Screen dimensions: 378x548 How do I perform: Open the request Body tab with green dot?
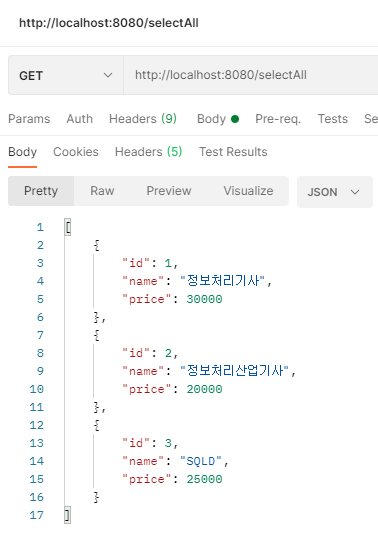[218, 119]
